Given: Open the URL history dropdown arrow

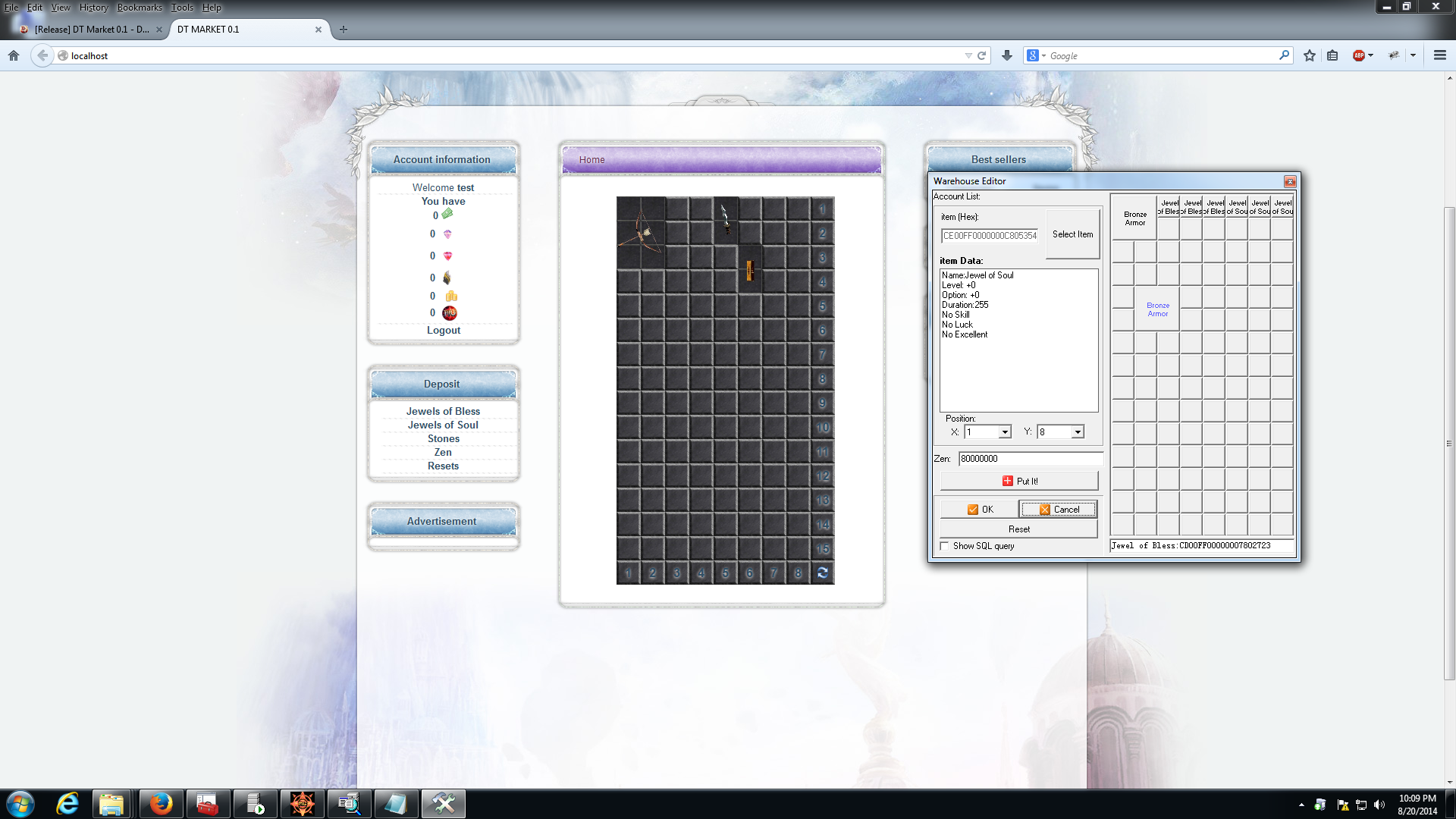Looking at the screenshot, I should [x=968, y=55].
